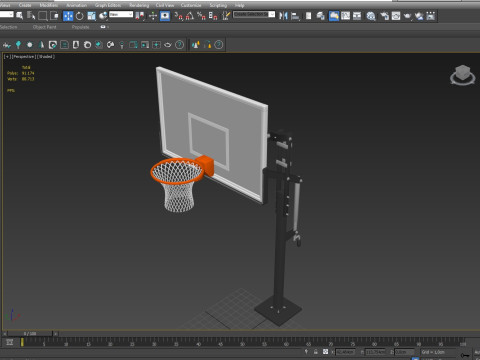The width and height of the screenshot is (480, 360).
Task: Toggle the Percent Snap icon
Action: point(201,16)
